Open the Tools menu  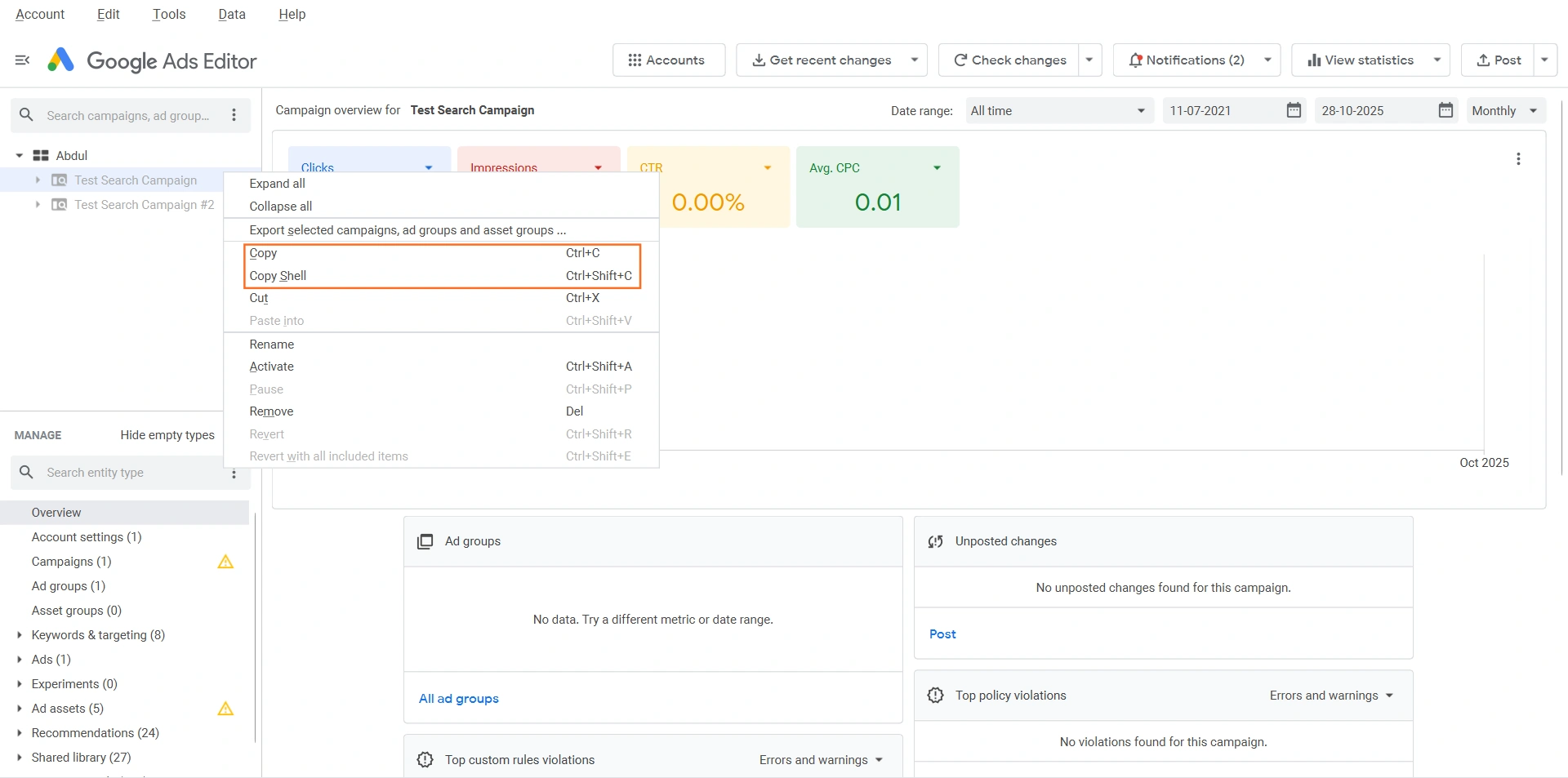point(169,15)
